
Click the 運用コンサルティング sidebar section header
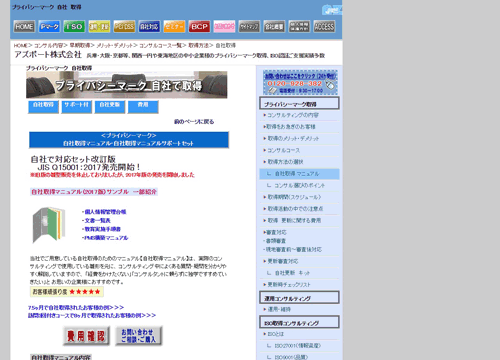pos(299,297)
